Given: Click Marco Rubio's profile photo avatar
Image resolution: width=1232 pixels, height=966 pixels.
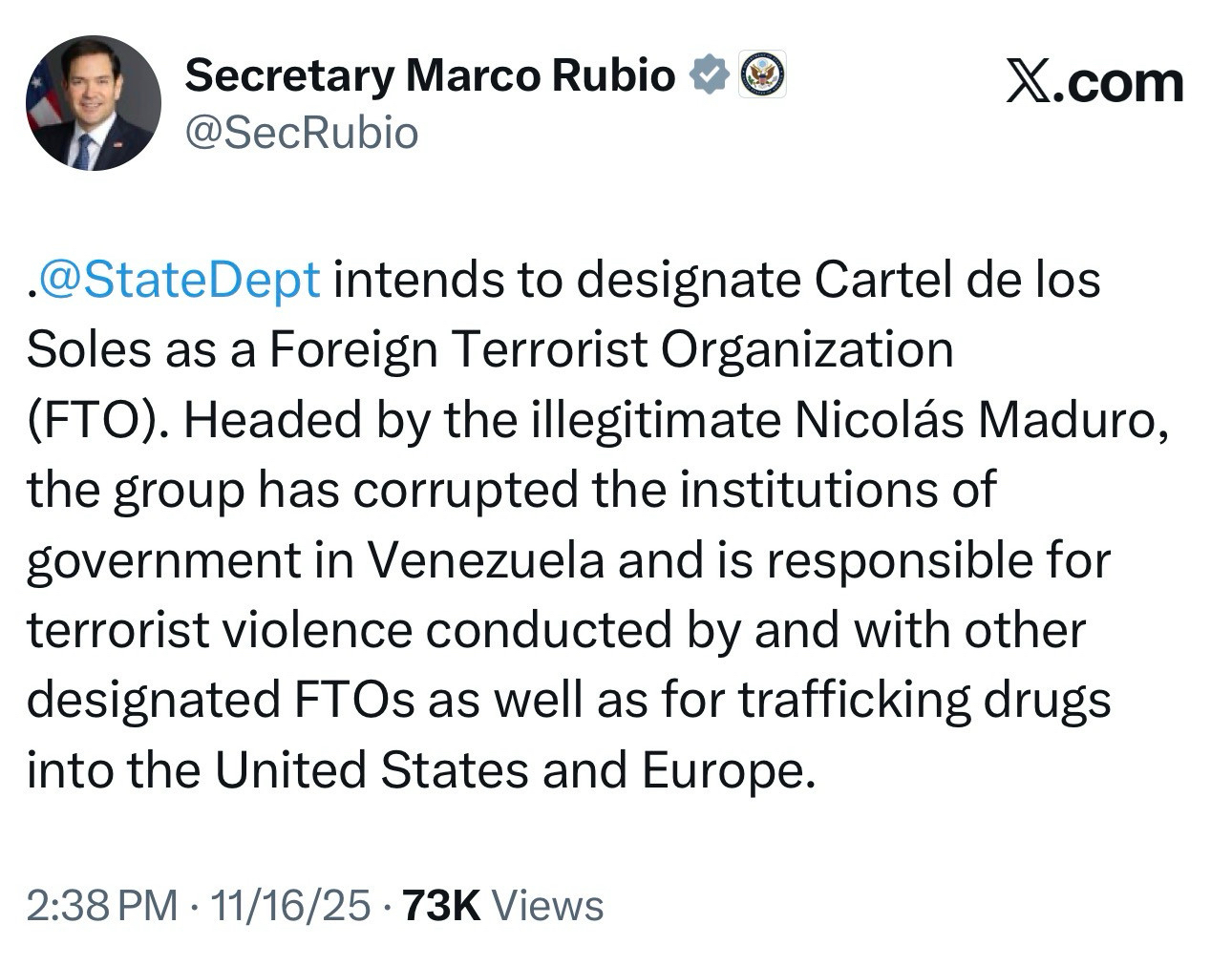Looking at the screenshot, I should click(x=93, y=103).
